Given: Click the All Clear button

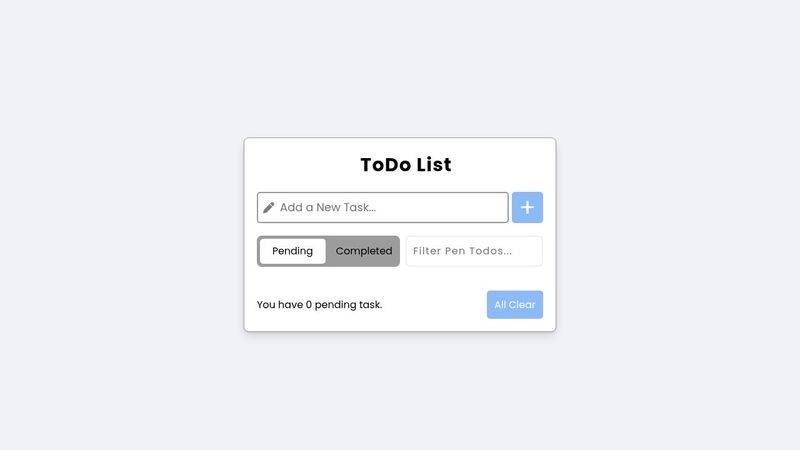Looking at the screenshot, I should click(514, 305).
